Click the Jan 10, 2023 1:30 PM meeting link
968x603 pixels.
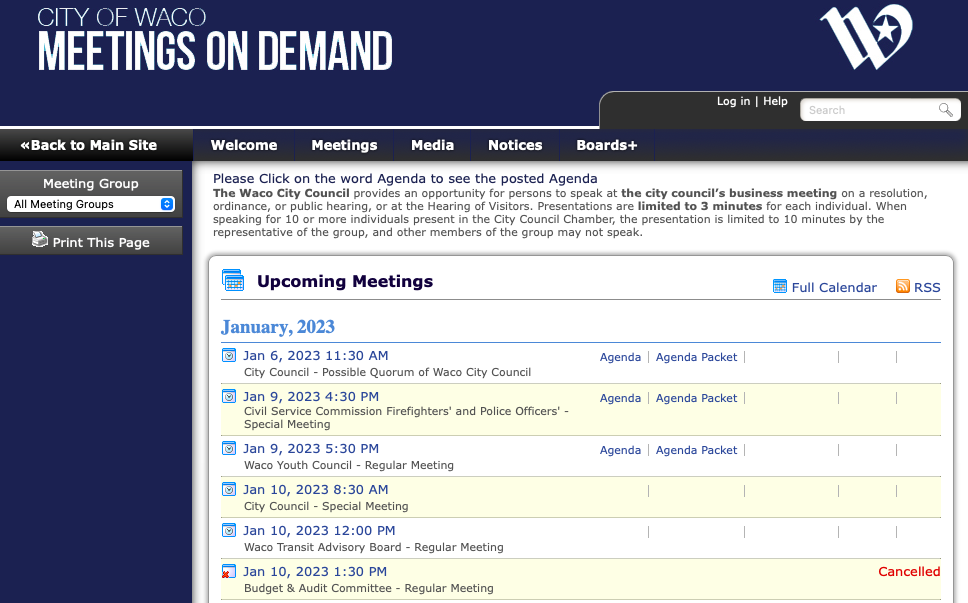click(315, 572)
